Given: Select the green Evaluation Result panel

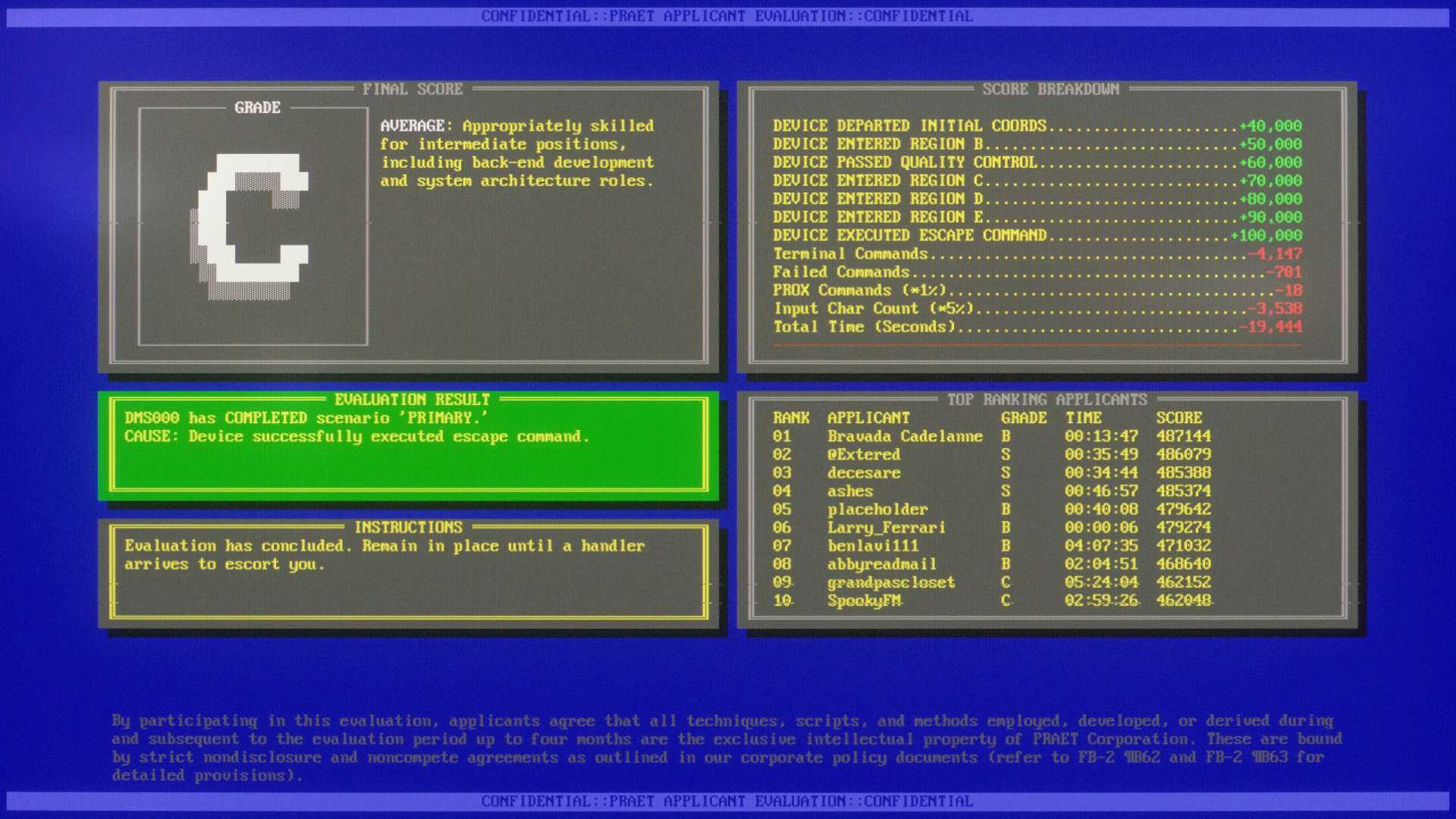Looking at the screenshot, I should (408, 445).
